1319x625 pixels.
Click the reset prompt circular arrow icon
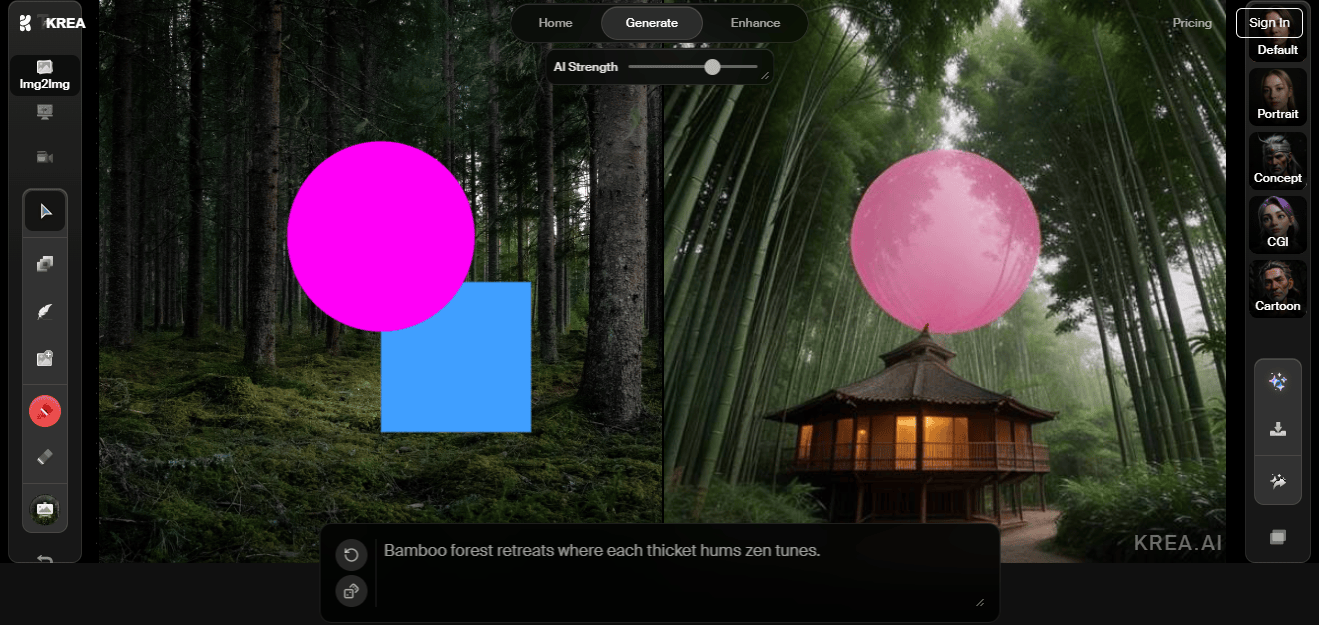click(351, 555)
